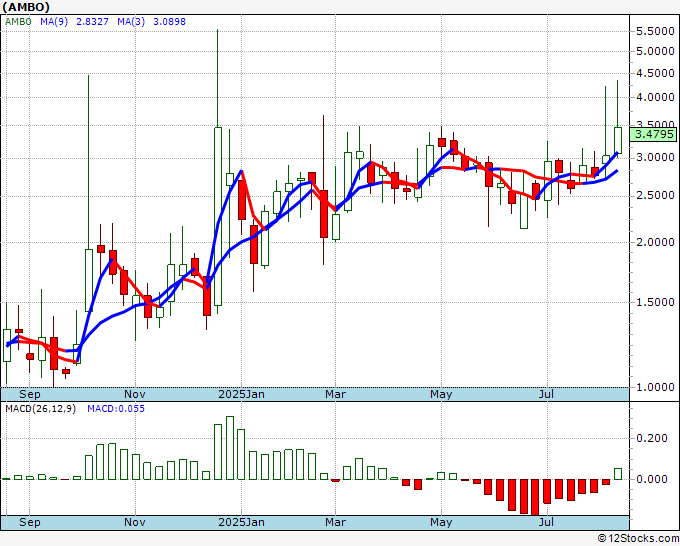The height and width of the screenshot is (546, 680).
Task: Click Sep on the MACD panel time axis
Action: (29, 522)
